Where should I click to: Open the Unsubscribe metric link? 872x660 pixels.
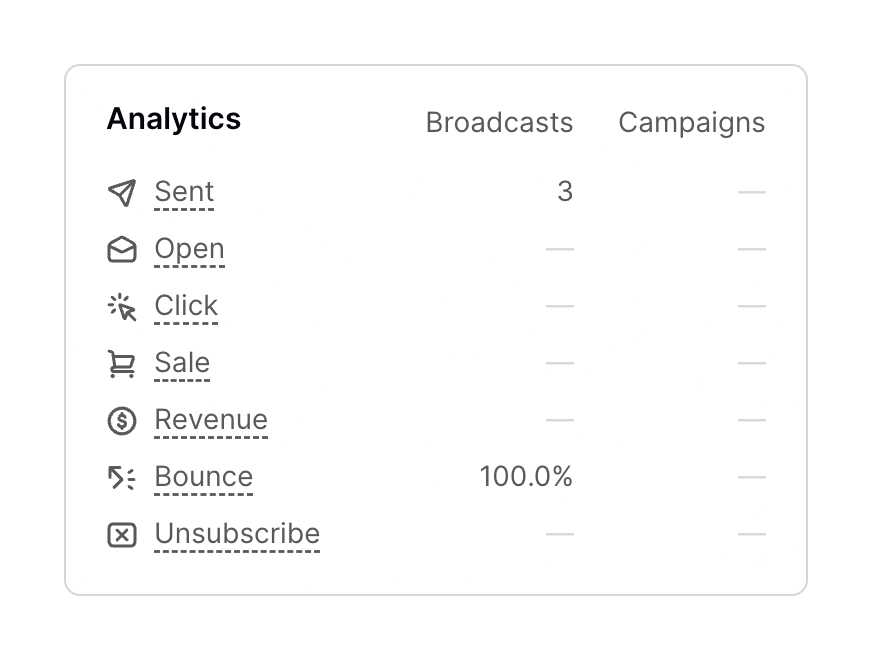237,534
